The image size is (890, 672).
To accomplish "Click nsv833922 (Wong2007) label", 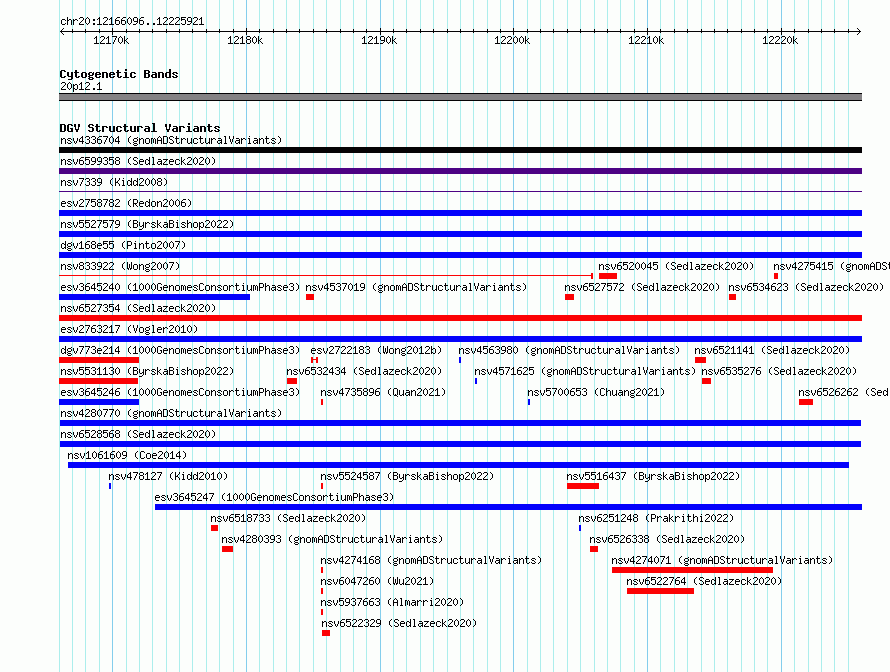I will (120, 266).
